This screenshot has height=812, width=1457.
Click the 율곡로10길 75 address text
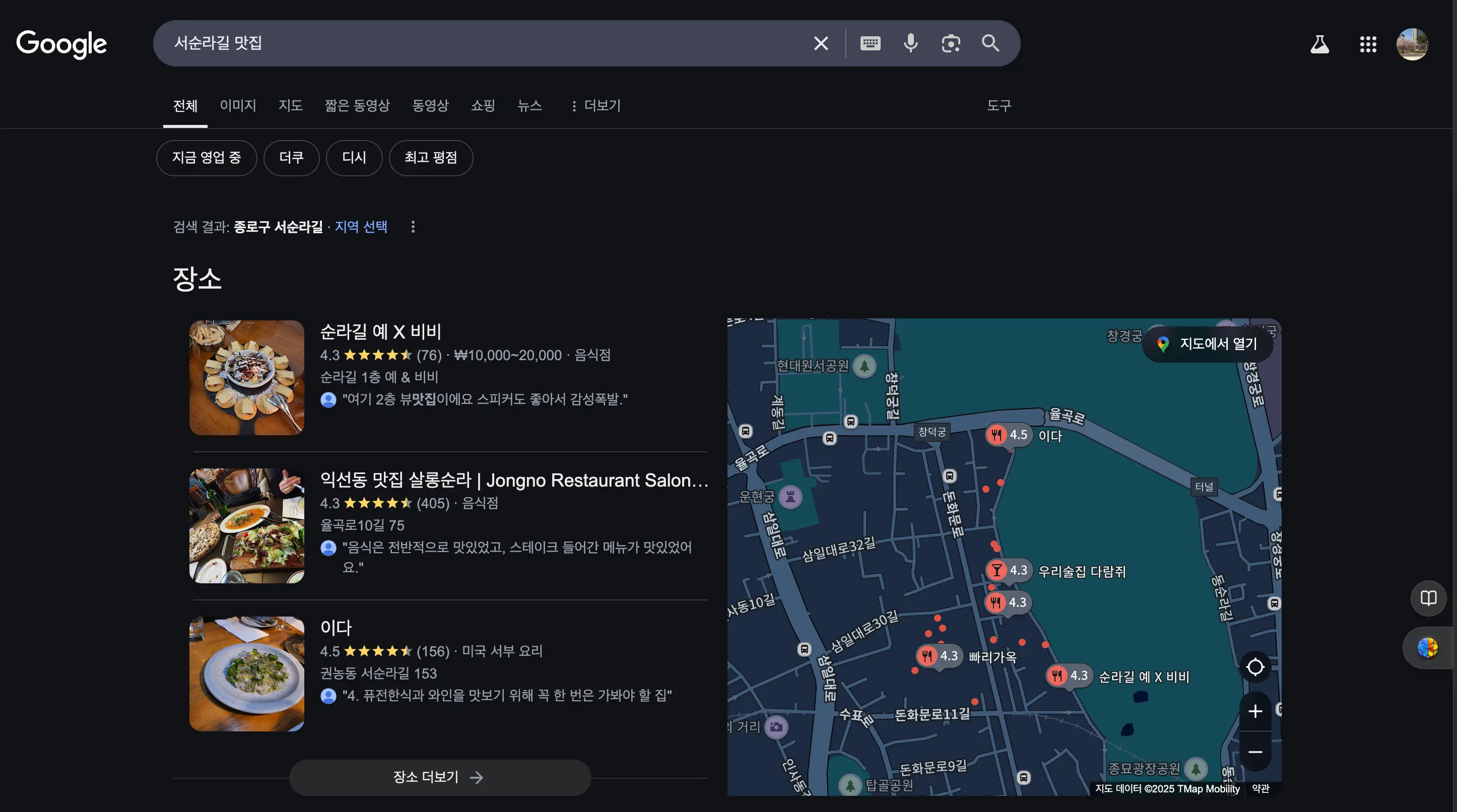click(x=362, y=526)
